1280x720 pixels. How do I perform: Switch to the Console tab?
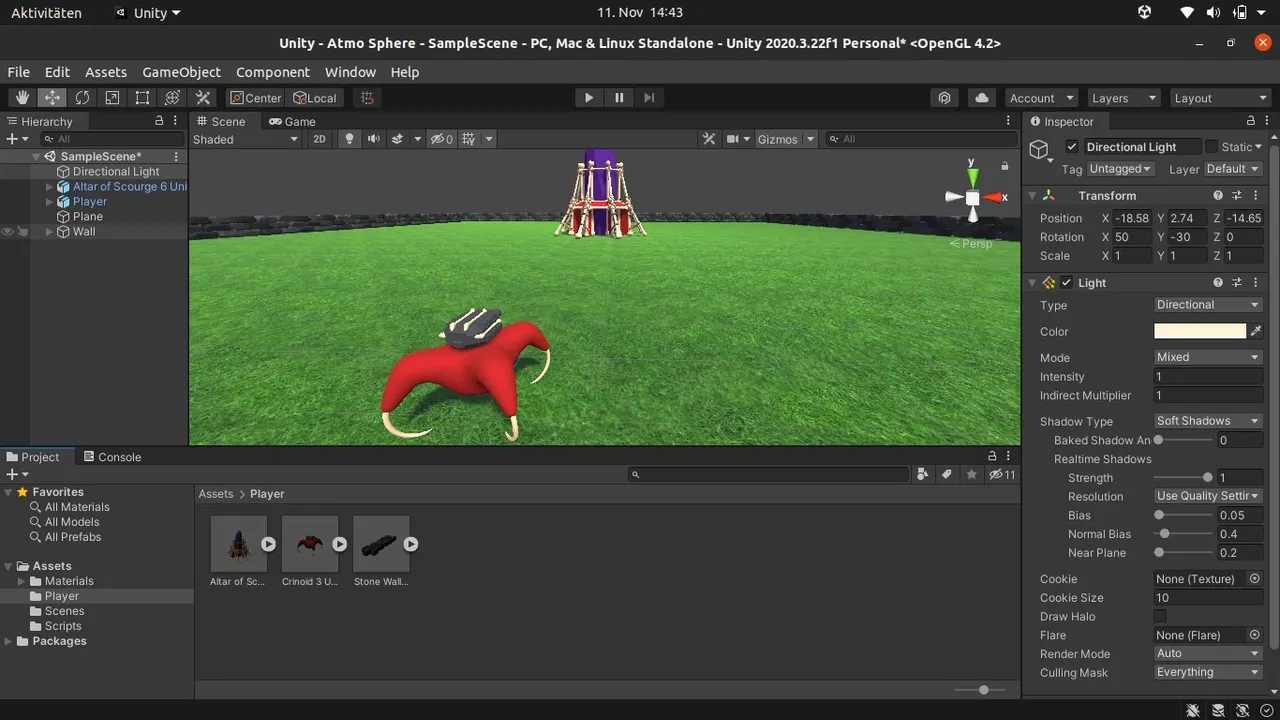coord(112,457)
